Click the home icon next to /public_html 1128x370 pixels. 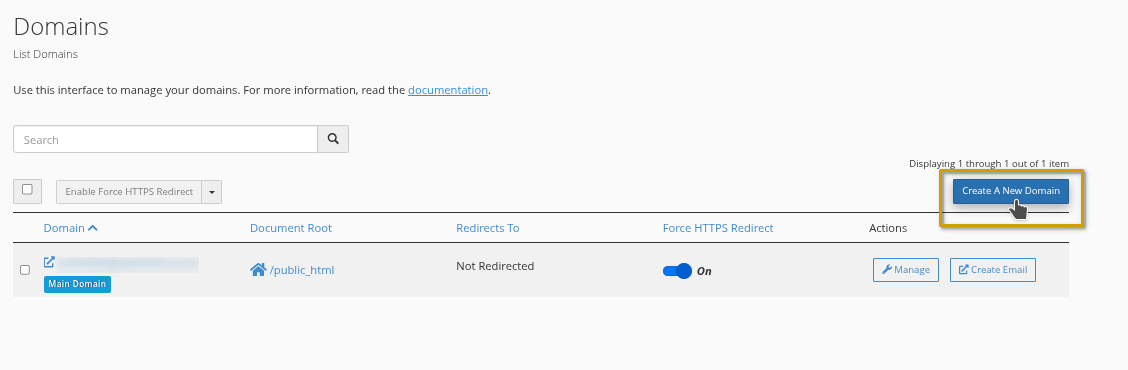point(258,270)
